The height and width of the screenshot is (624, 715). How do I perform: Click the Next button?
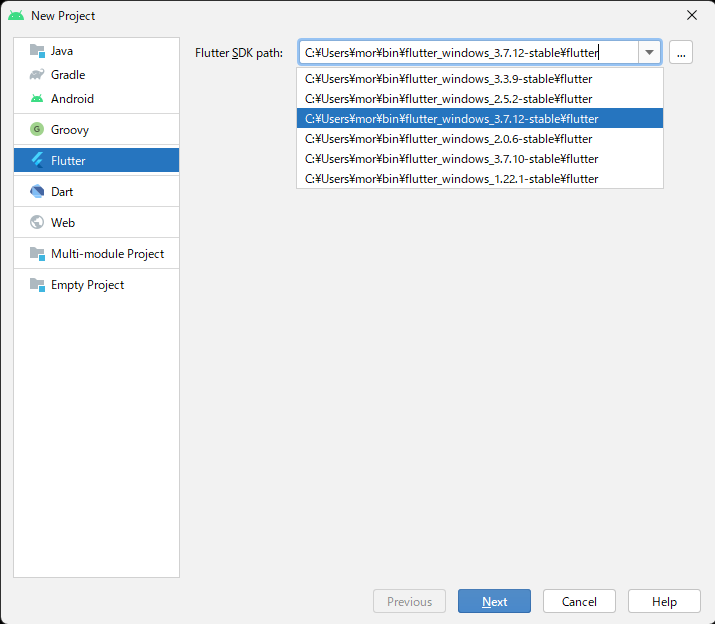494,601
